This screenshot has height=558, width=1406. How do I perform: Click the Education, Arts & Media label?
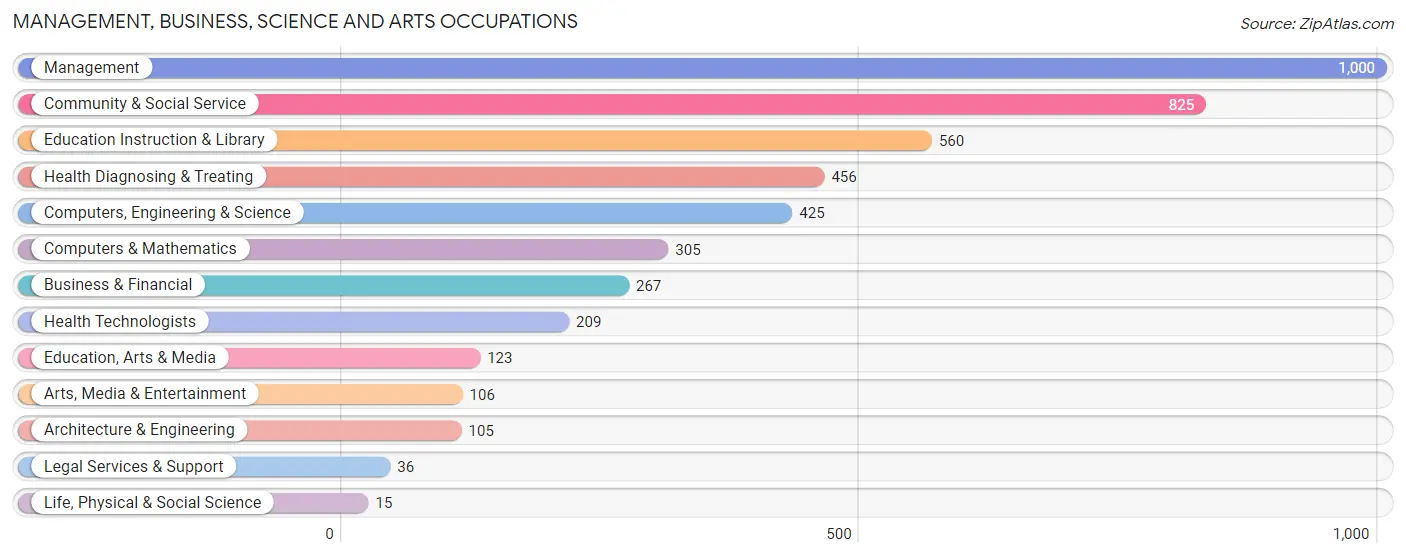(x=130, y=358)
